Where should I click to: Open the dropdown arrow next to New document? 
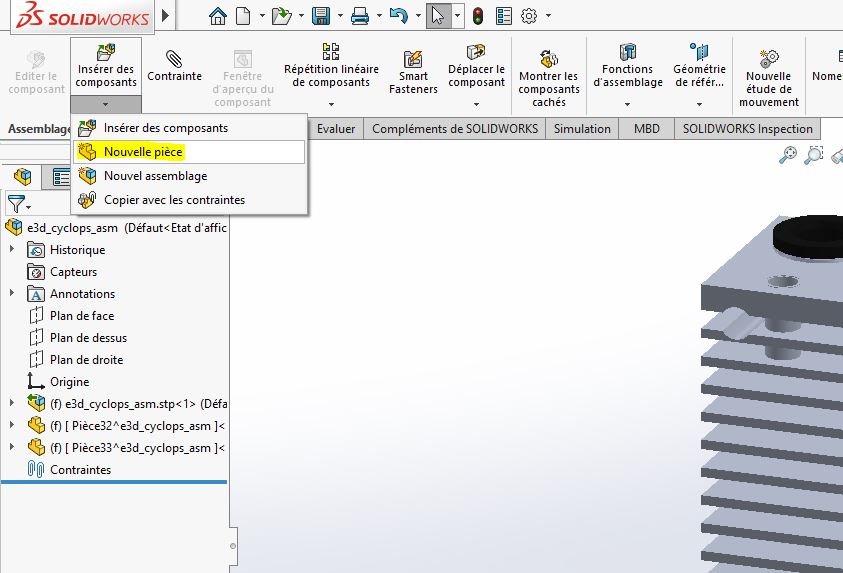click(x=262, y=16)
